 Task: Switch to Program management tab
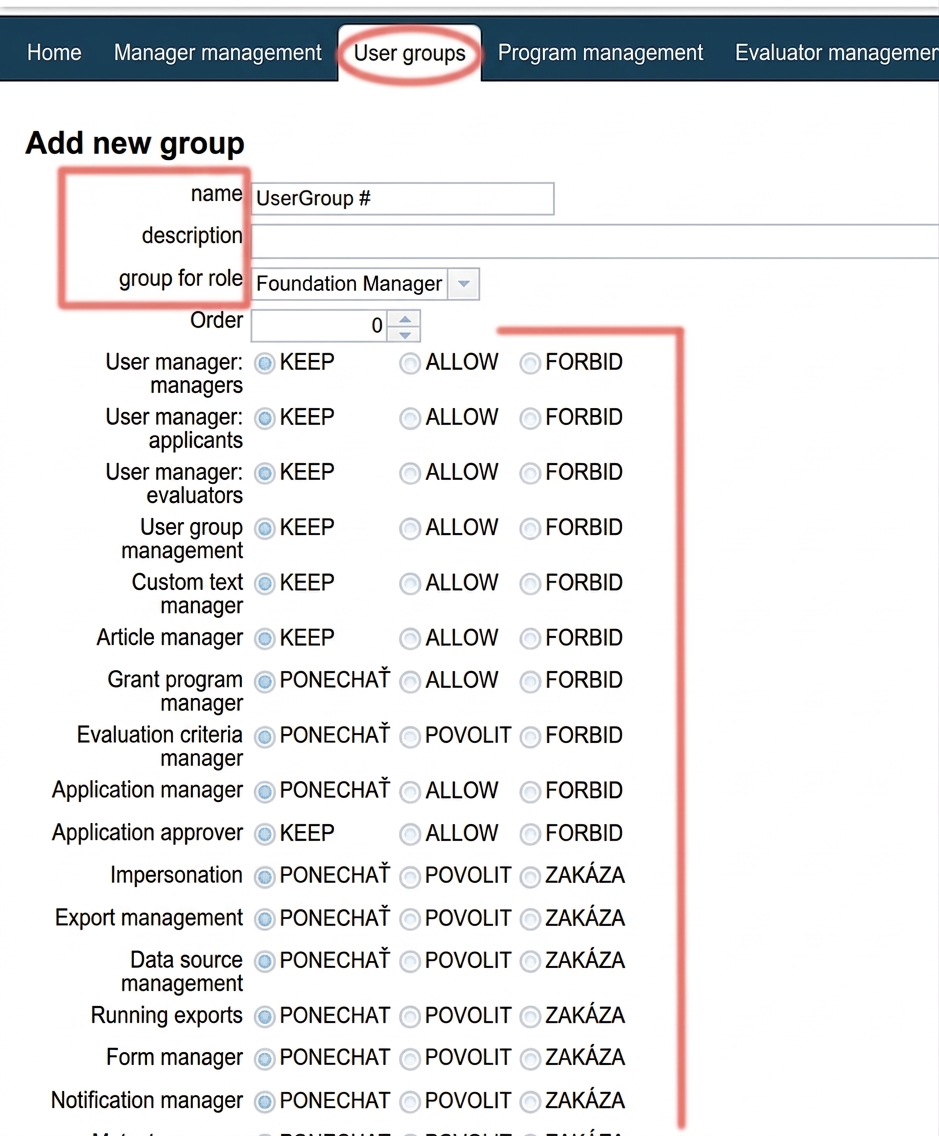pos(600,52)
